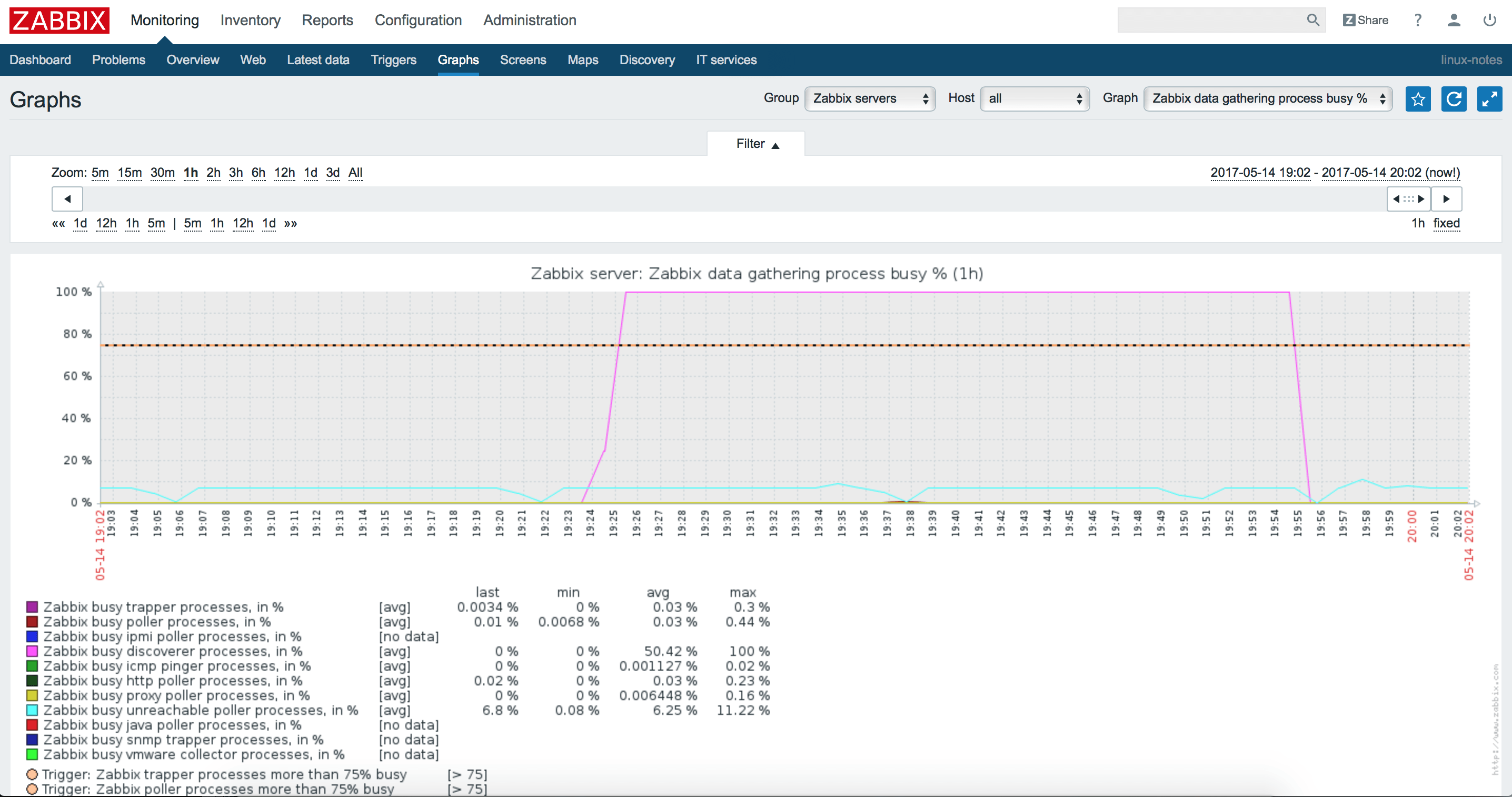
Task: Click 'Zabbix busy icmp pinger processes' legend
Action: point(177,666)
